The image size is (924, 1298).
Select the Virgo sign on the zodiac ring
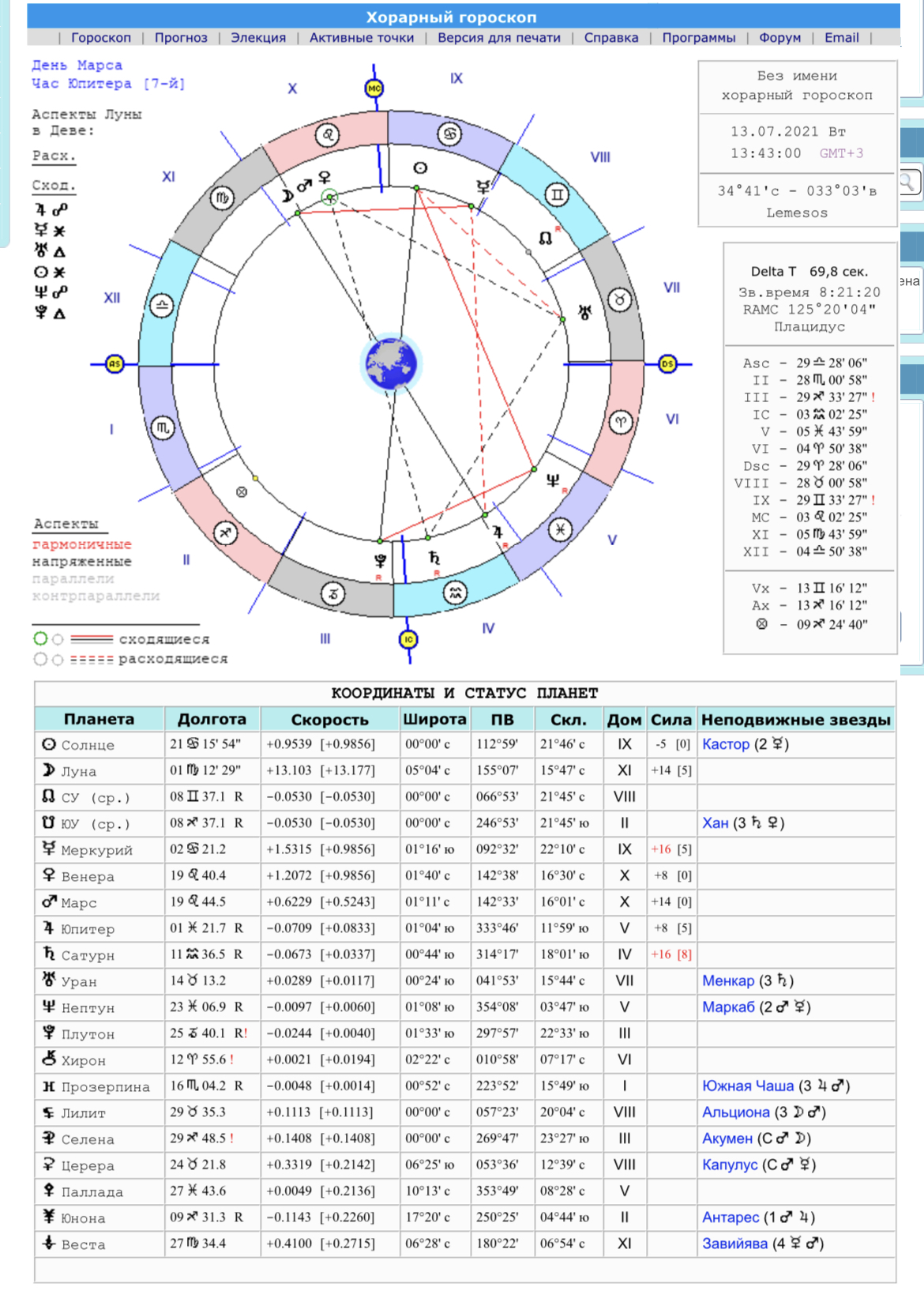tap(223, 198)
